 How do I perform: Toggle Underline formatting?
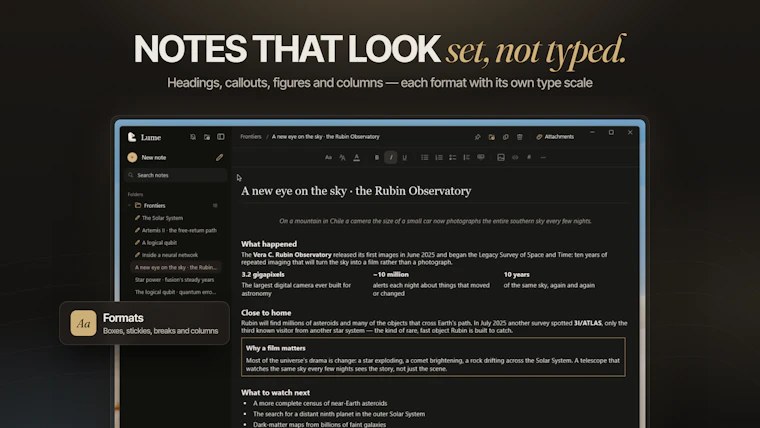coord(405,157)
